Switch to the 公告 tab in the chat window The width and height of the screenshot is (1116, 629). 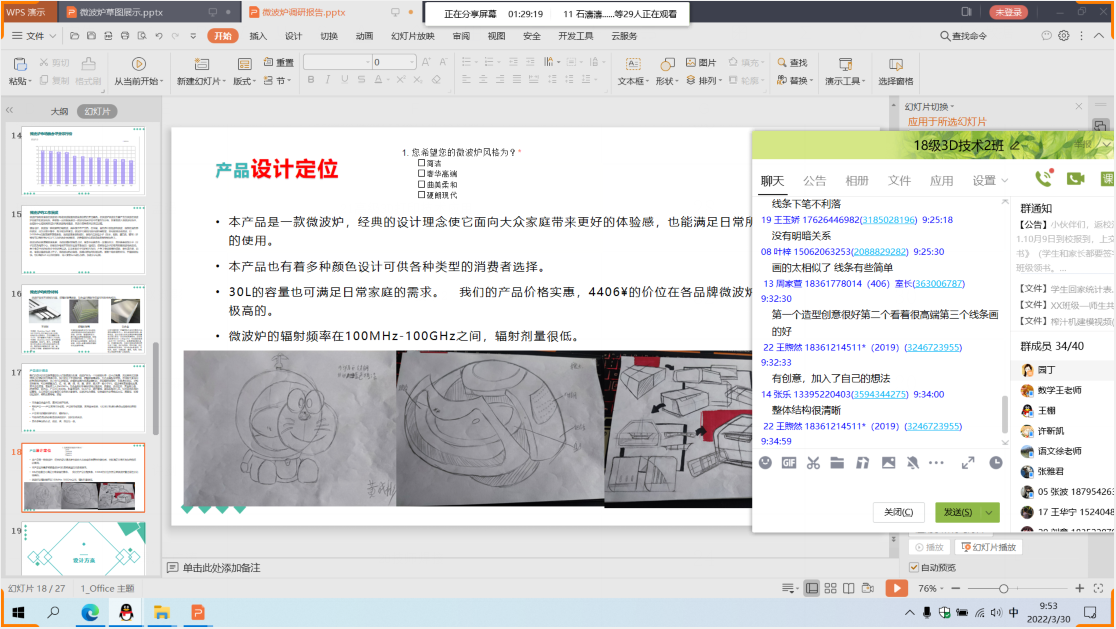coord(814,181)
